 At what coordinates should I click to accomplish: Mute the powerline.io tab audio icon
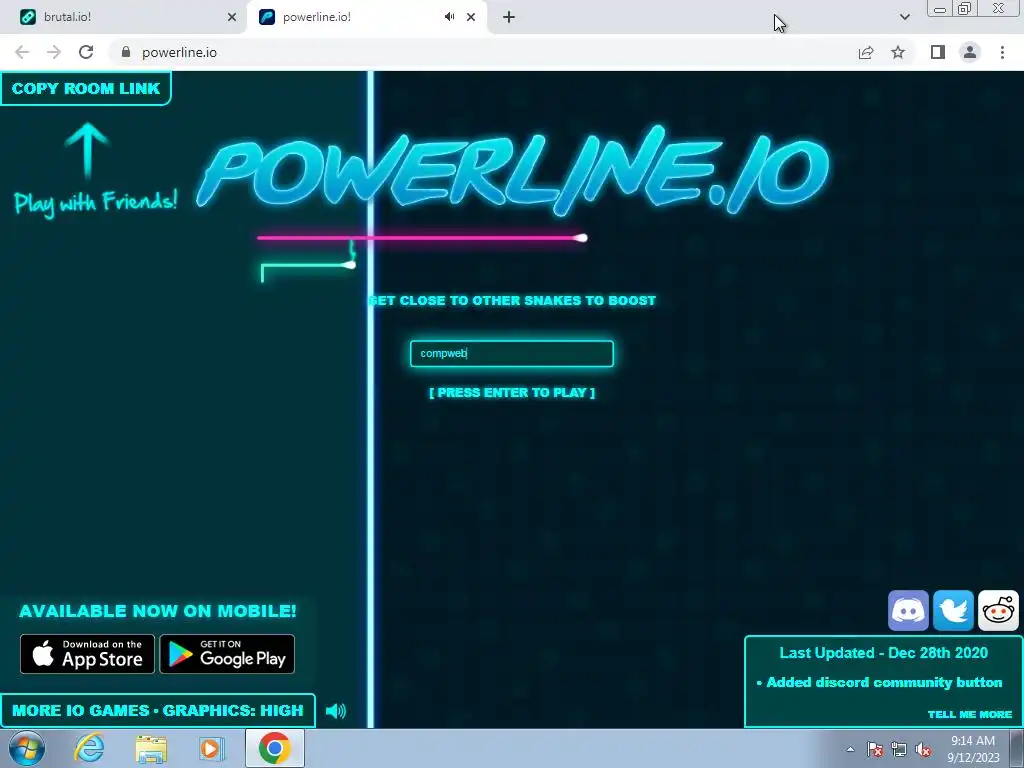[x=449, y=17]
